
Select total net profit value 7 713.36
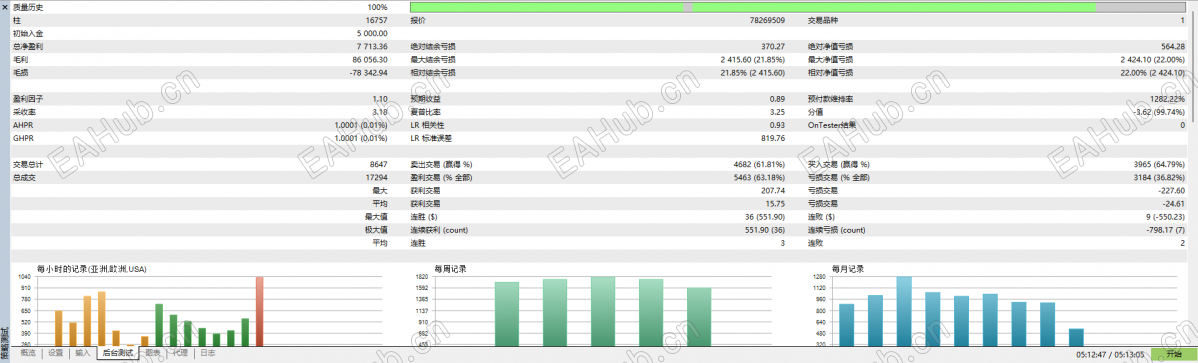click(x=372, y=47)
